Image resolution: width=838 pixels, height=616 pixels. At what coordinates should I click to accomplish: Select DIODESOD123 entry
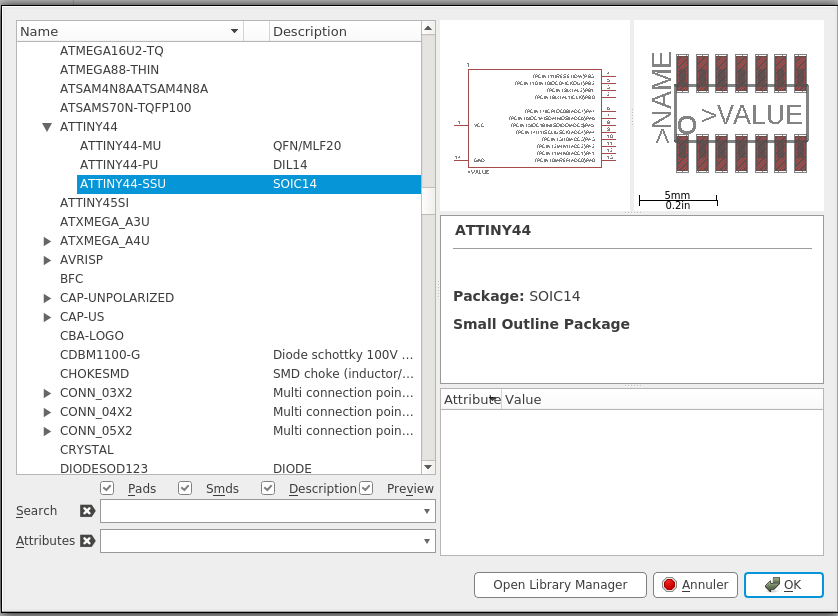[x=104, y=469]
